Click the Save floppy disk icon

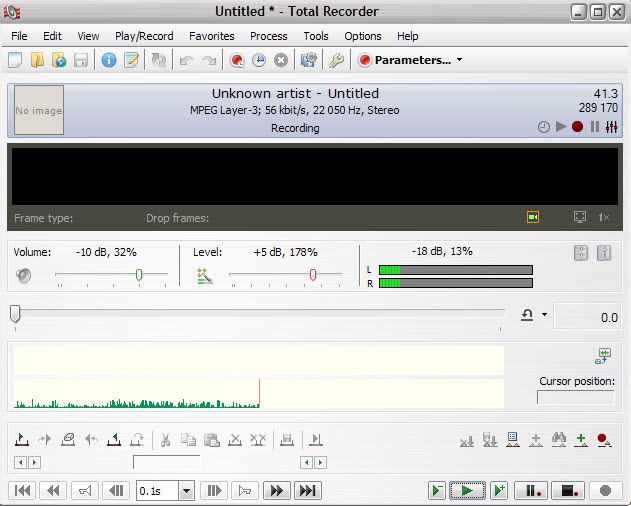coord(81,60)
